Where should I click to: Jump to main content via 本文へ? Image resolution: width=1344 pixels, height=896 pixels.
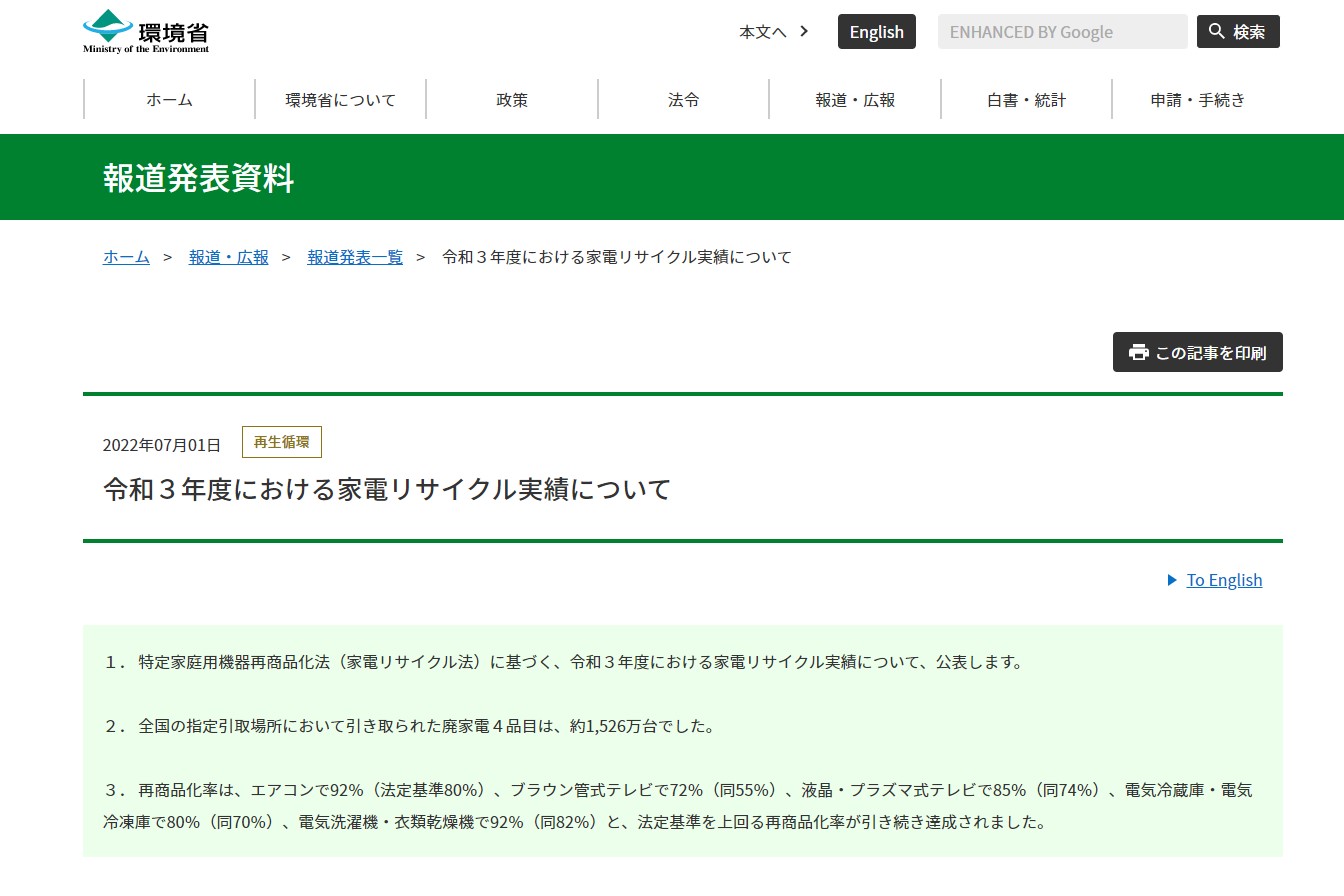pyautogui.click(x=762, y=32)
